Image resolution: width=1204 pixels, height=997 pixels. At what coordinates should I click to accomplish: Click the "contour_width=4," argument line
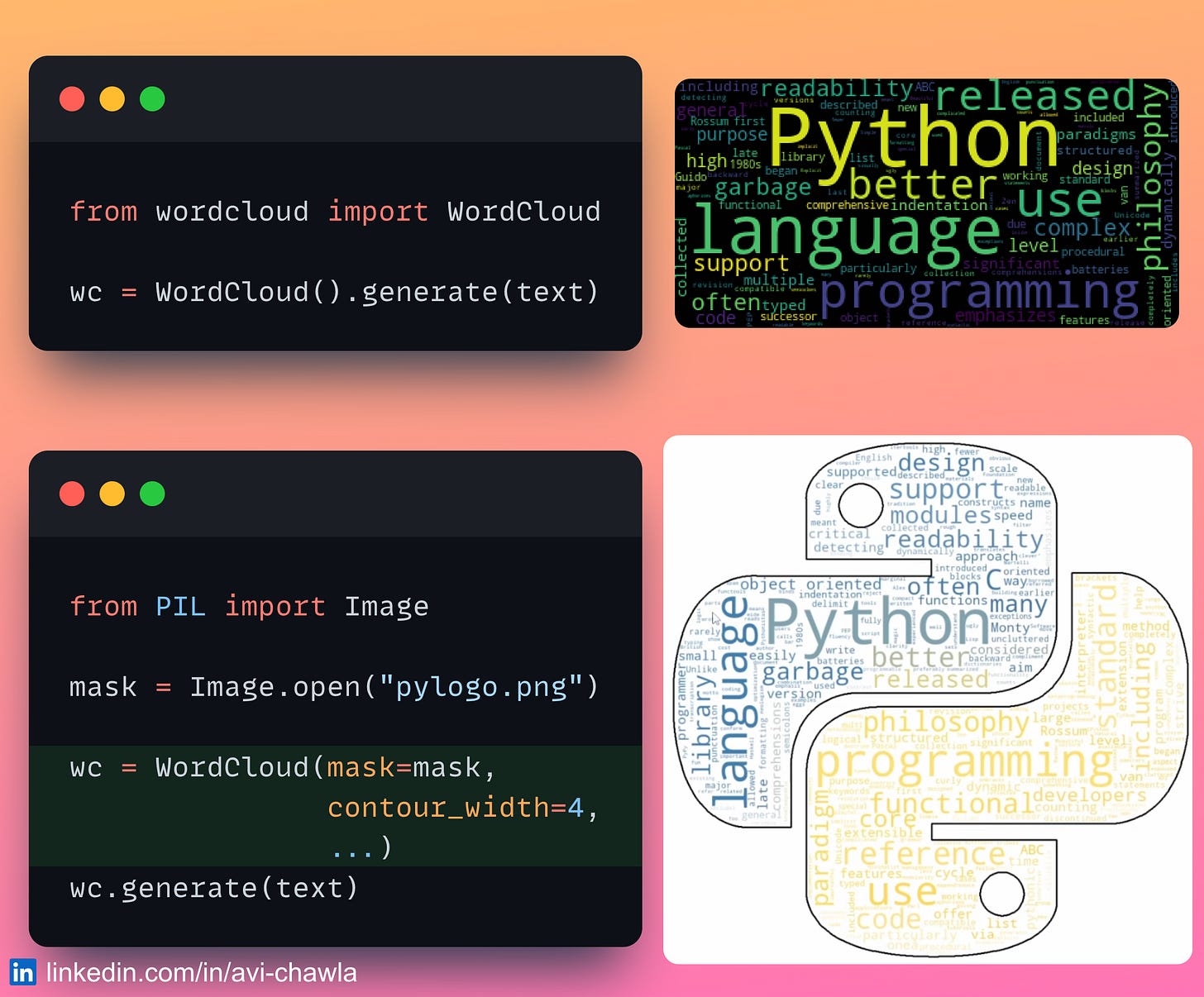coord(462,808)
